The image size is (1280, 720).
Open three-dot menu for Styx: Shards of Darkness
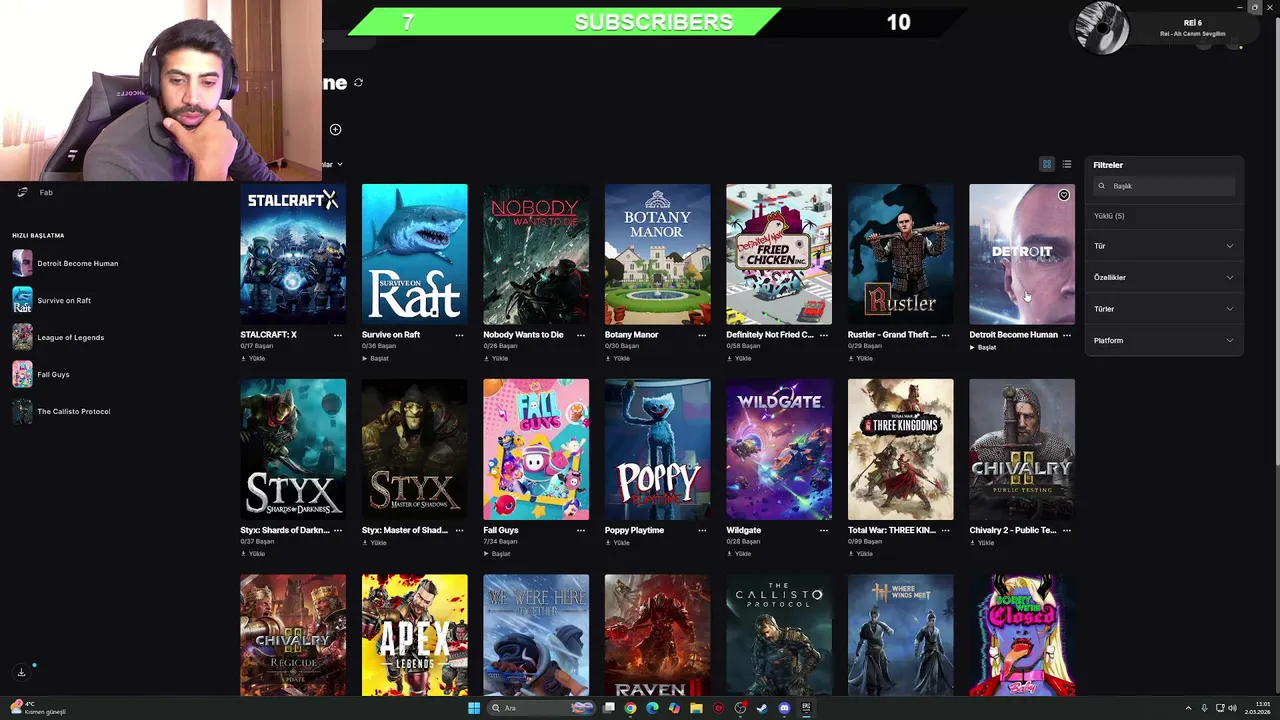point(338,530)
